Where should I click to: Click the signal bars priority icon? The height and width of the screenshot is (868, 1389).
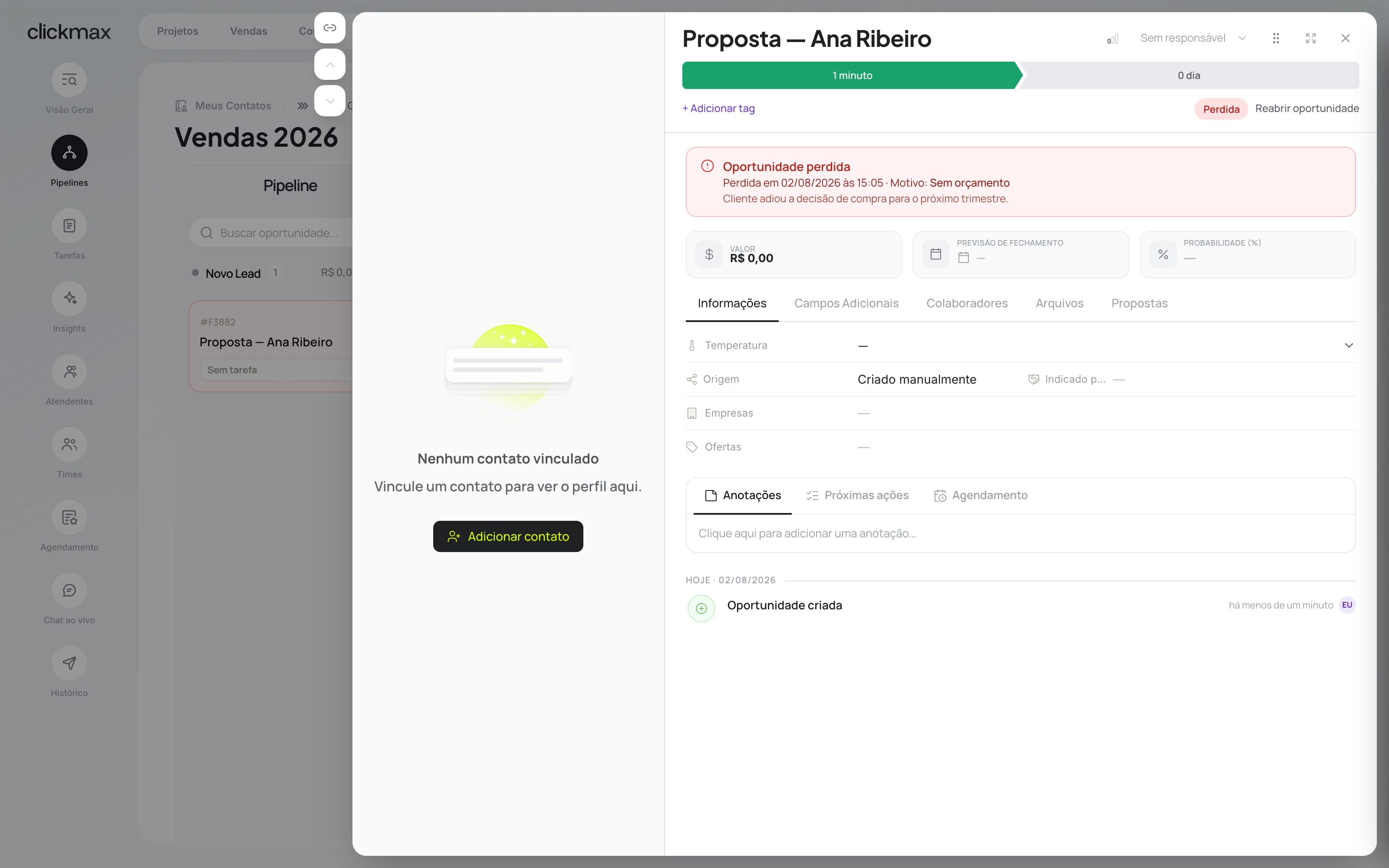(x=1113, y=39)
